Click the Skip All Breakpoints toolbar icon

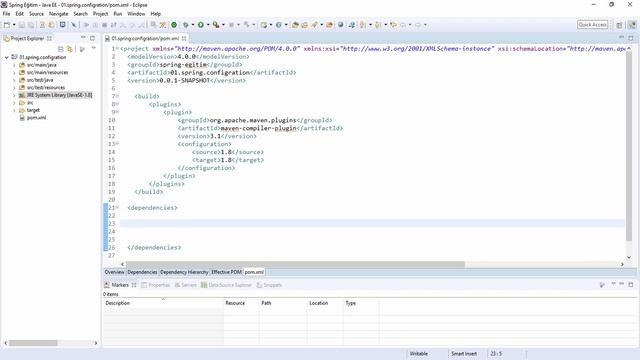[74, 25]
